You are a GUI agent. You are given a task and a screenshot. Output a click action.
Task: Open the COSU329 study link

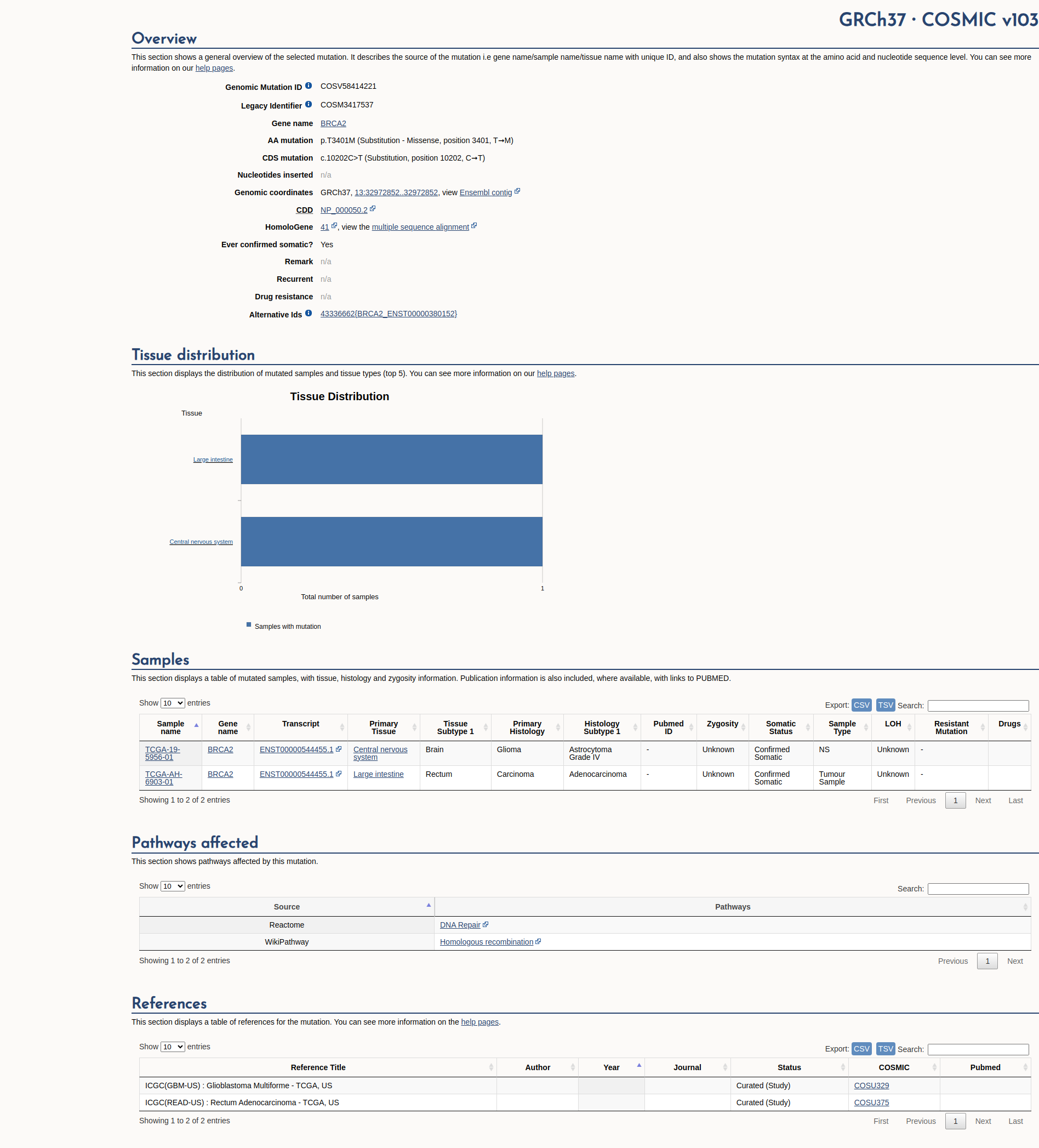click(x=871, y=1086)
